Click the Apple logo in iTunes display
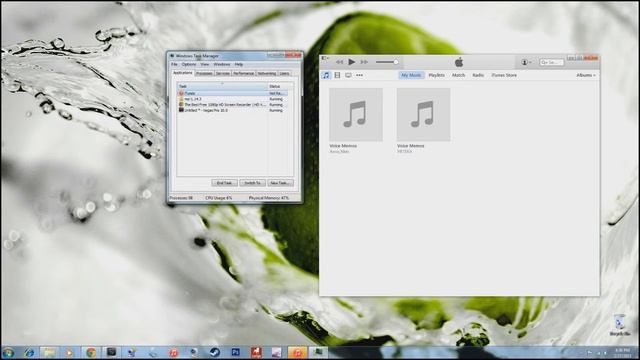The width and height of the screenshot is (640, 360). [459, 62]
